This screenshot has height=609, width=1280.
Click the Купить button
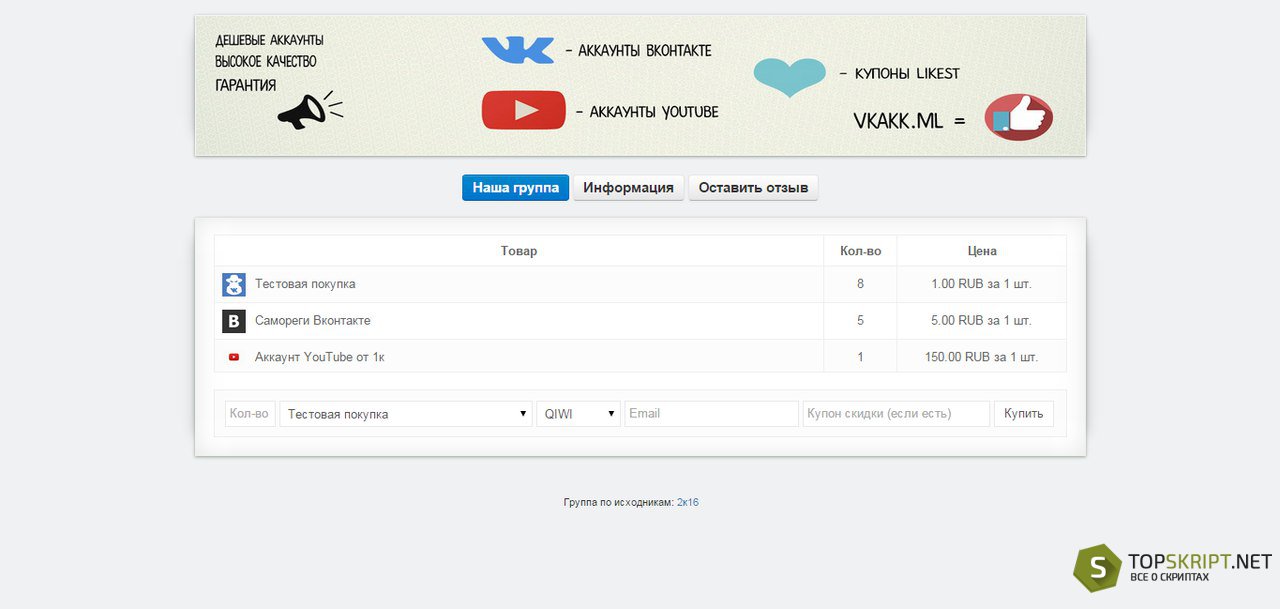(1023, 414)
